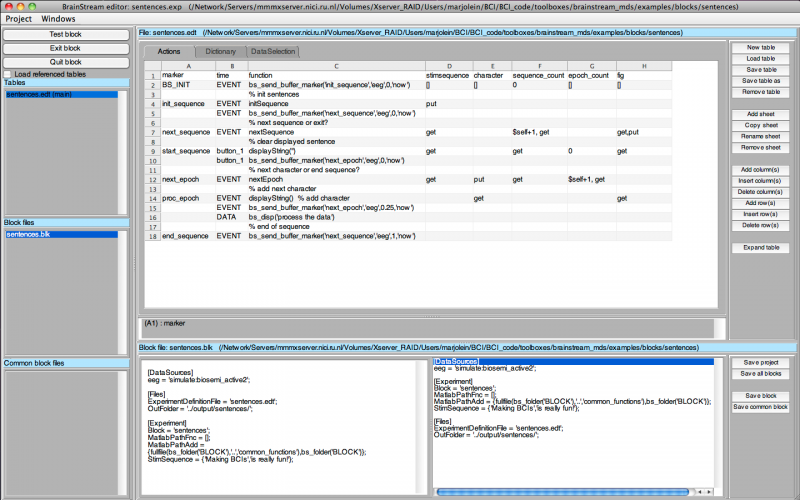Expand the table with Expand table
This screenshot has width=800, height=500.
pos(760,247)
